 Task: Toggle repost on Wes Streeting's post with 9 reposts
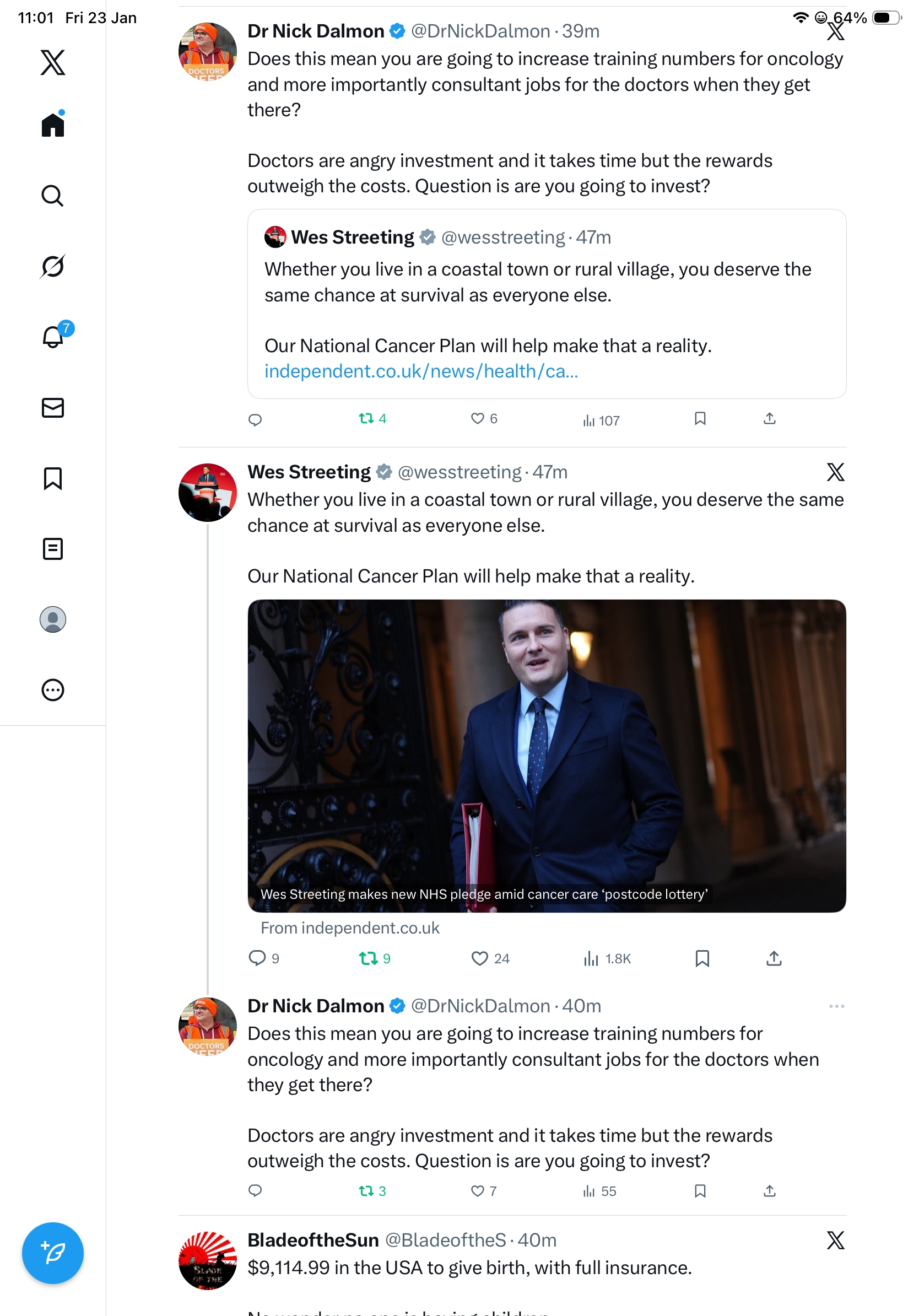click(x=368, y=958)
